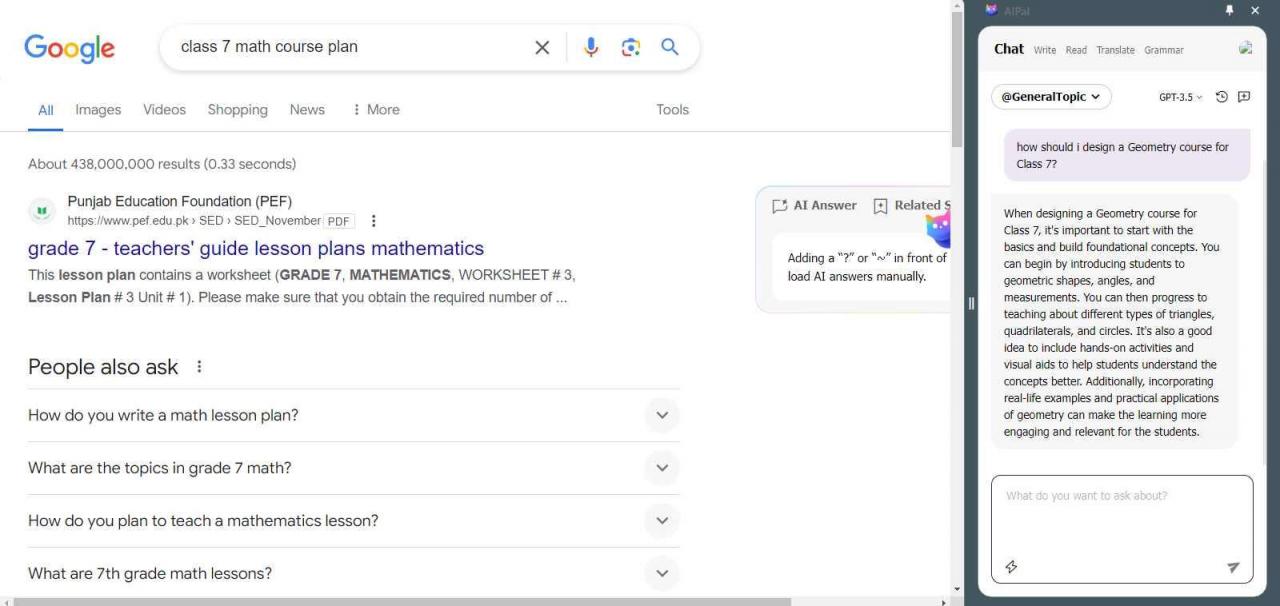1280x606 pixels.
Task: Expand "What are 7th grade math lessons?"
Action: click(x=661, y=573)
